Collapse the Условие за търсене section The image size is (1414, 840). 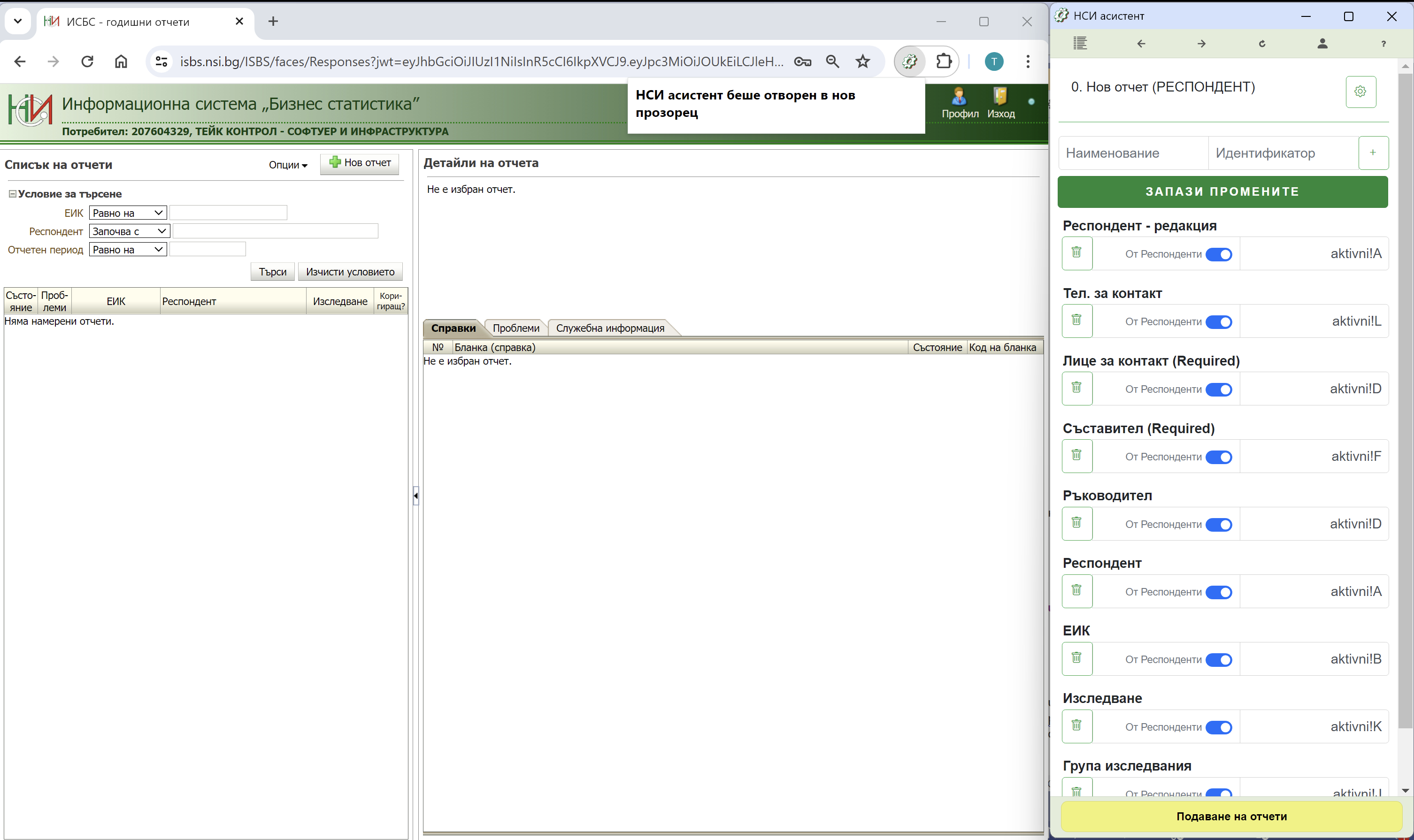coord(12,194)
